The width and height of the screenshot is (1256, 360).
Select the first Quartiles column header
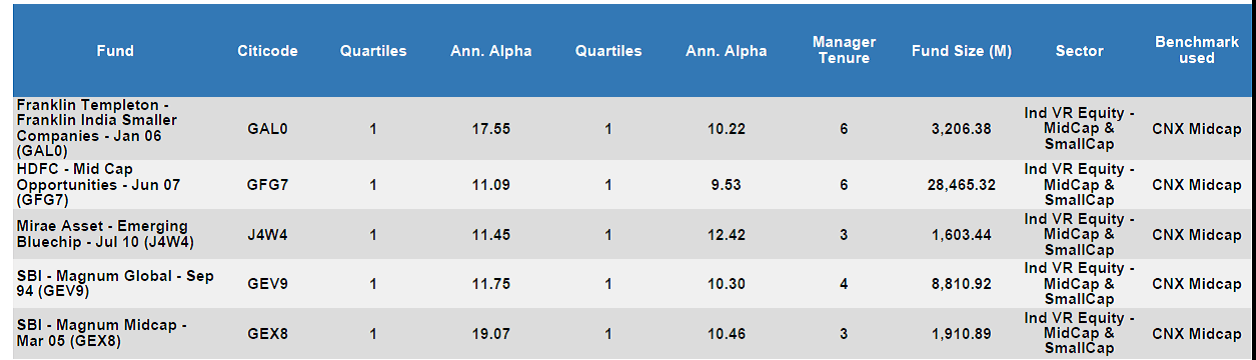pos(373,51)
